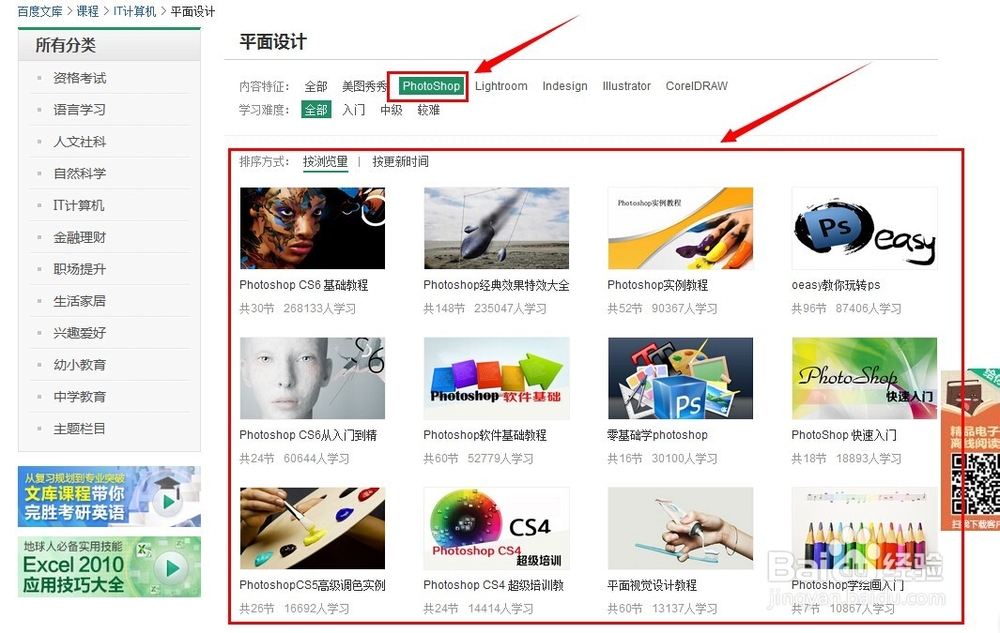Sort courses by 按更新时间
This screenshot has height=633, width=1000.
coord(401,162)
